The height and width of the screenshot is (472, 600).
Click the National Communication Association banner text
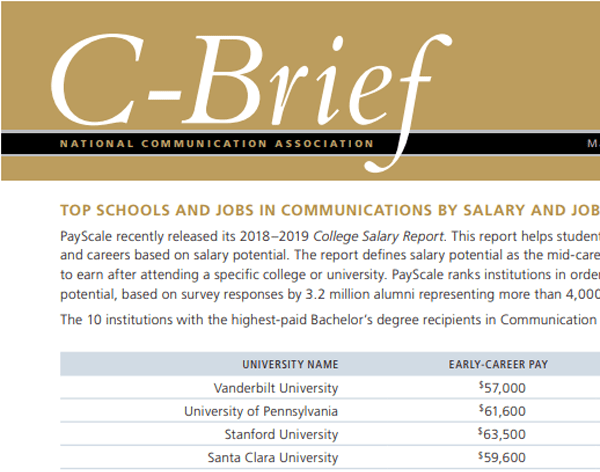click(217, 144)
